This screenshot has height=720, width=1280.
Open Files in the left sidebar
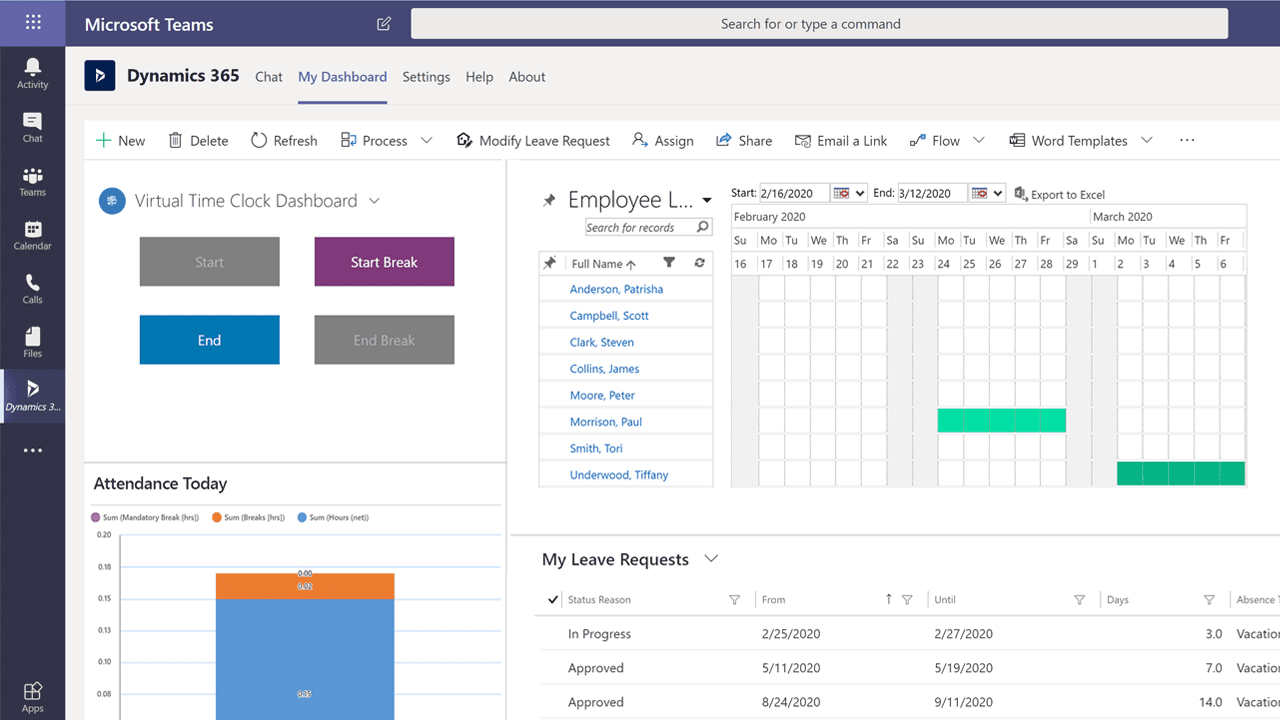(33, 342)
